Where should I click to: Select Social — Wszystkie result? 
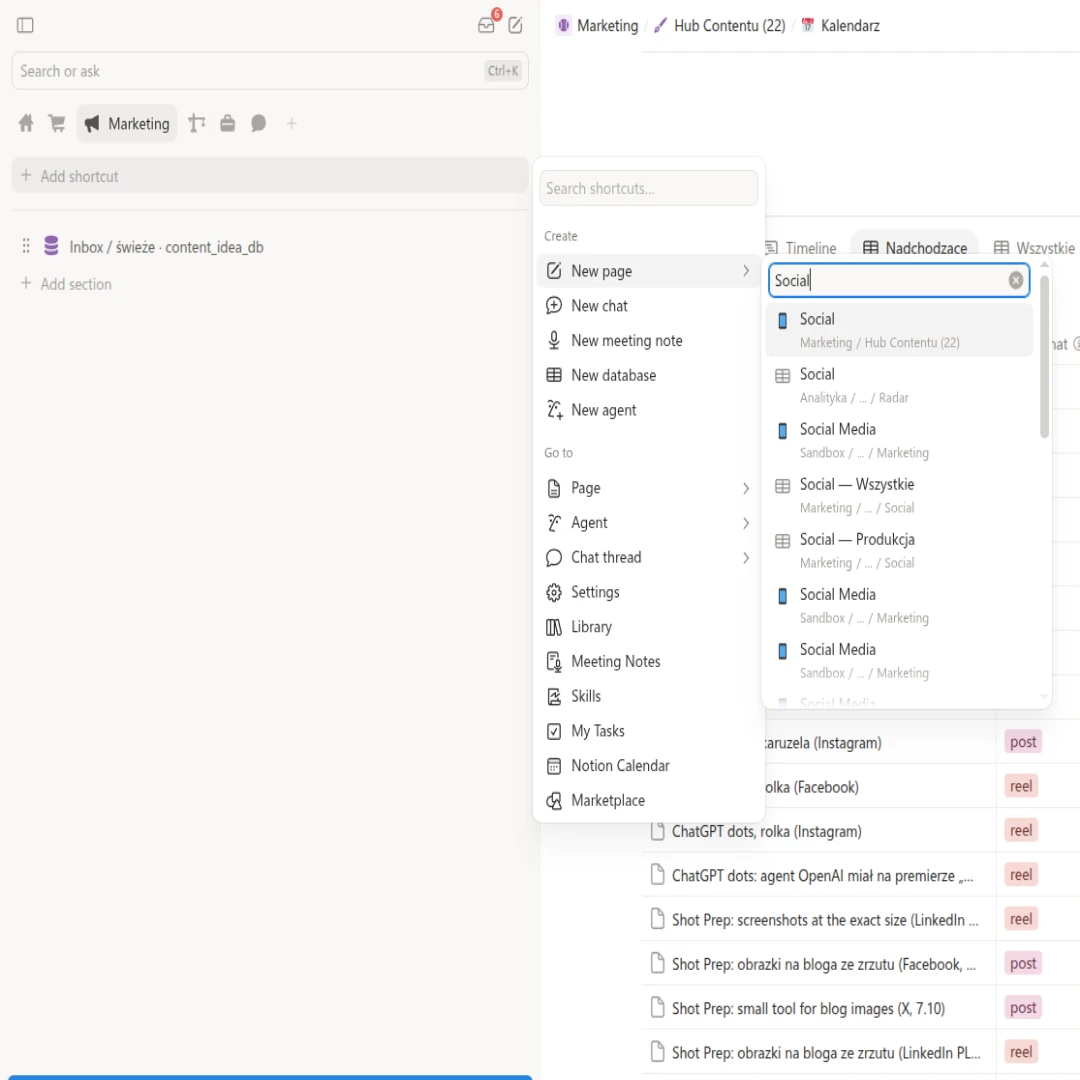(x=899, y=495)
